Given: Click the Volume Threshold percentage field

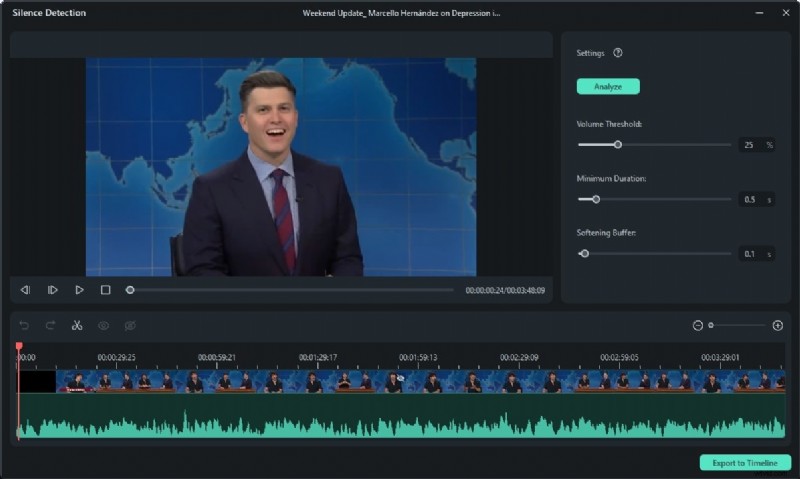Looking at the screenshot, I should 750,144.
